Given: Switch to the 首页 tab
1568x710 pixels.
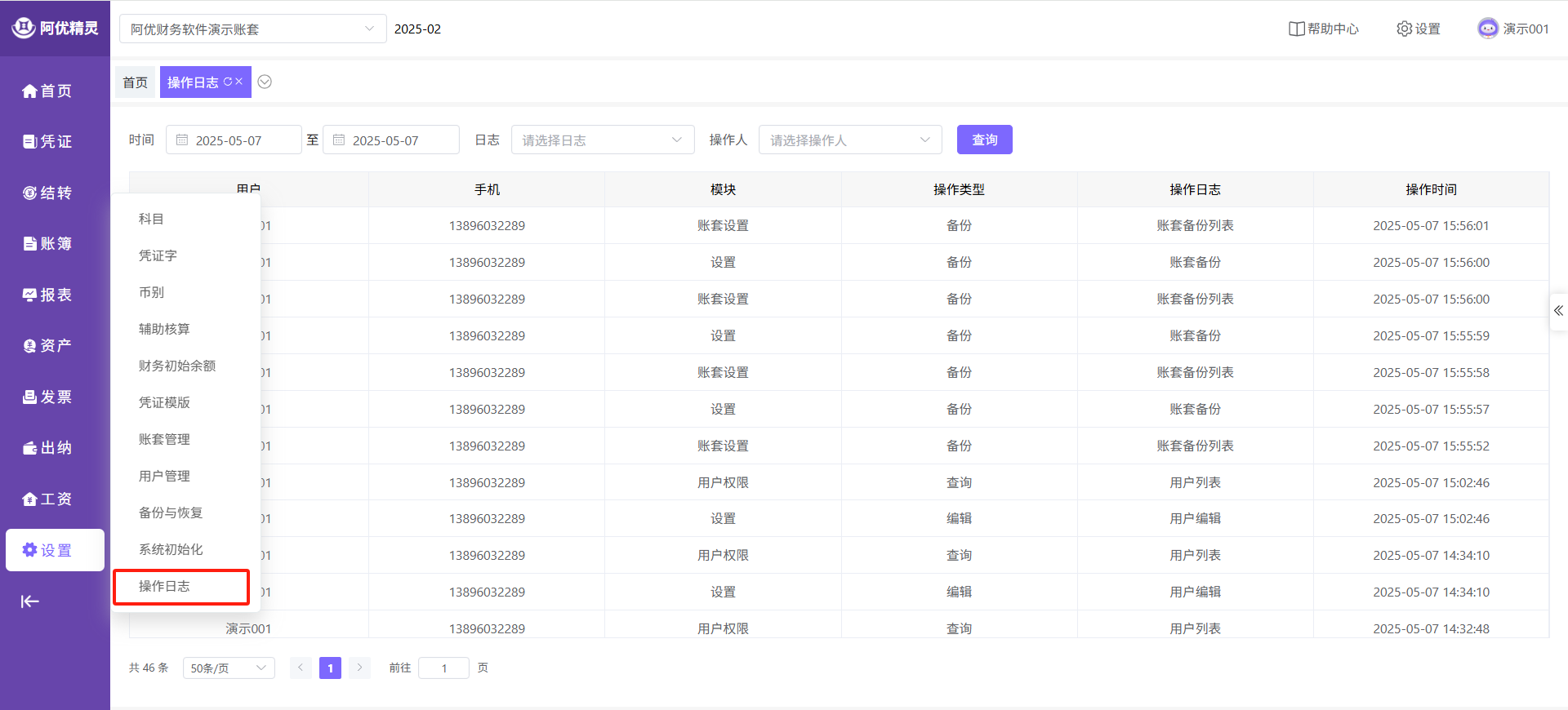Looking at the screenshot, I should [135, 82].
